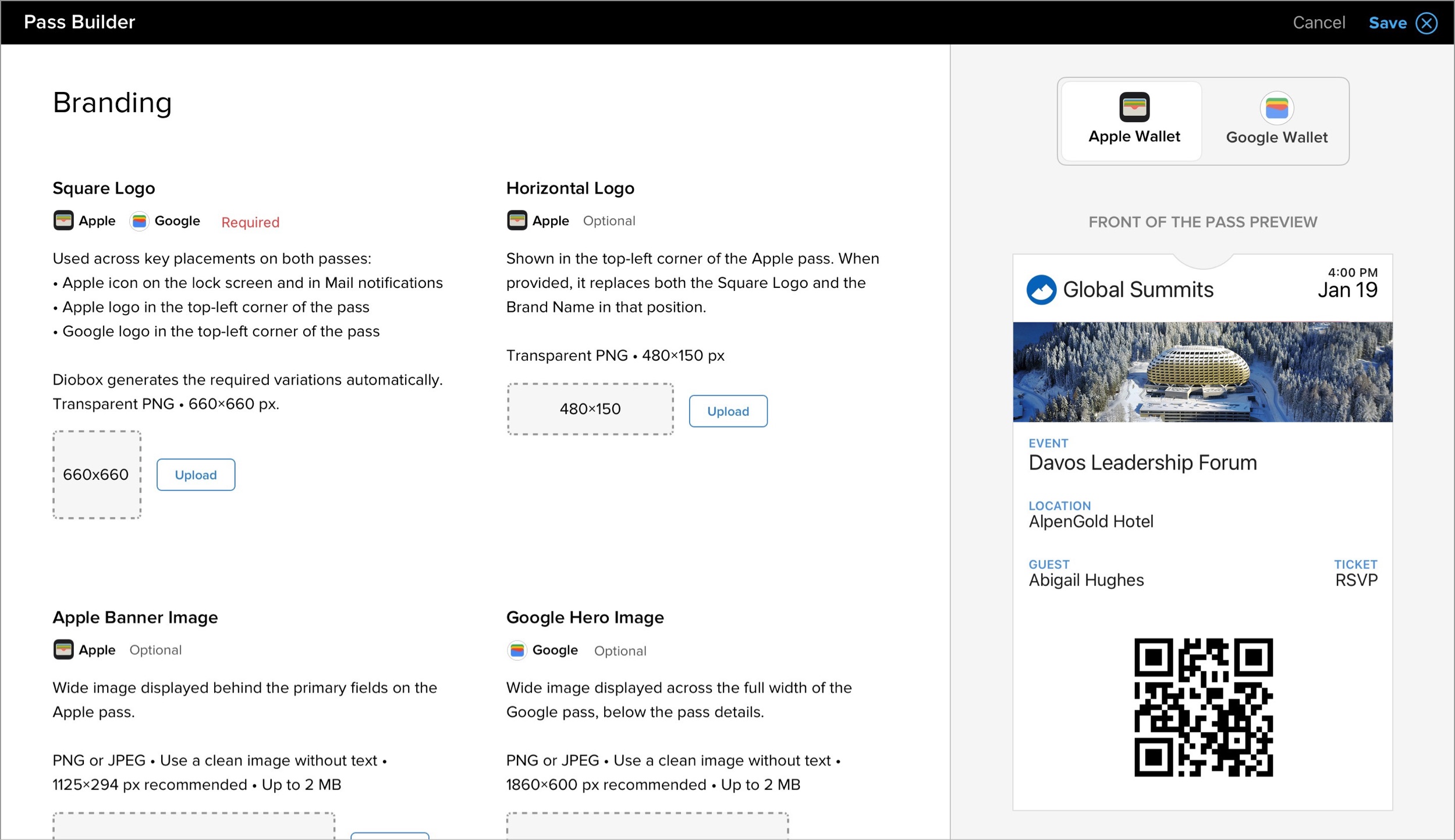Click the "Horizontal Logo" heading
This screenshot has width=1455, height=840.
[x=570, y=188]
